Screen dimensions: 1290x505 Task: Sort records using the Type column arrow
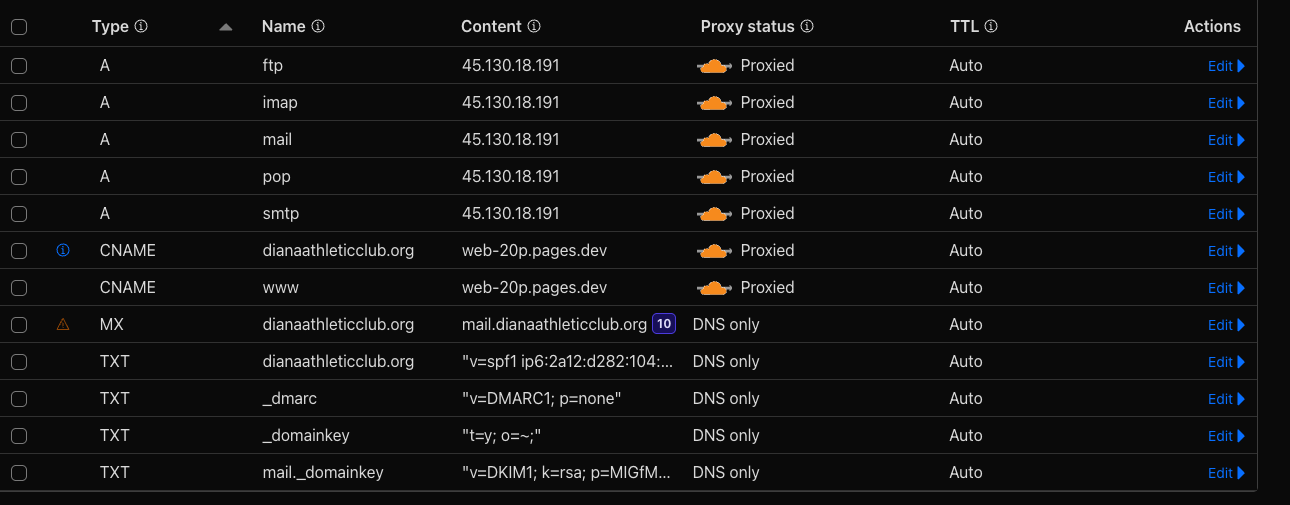click(226, 27)
